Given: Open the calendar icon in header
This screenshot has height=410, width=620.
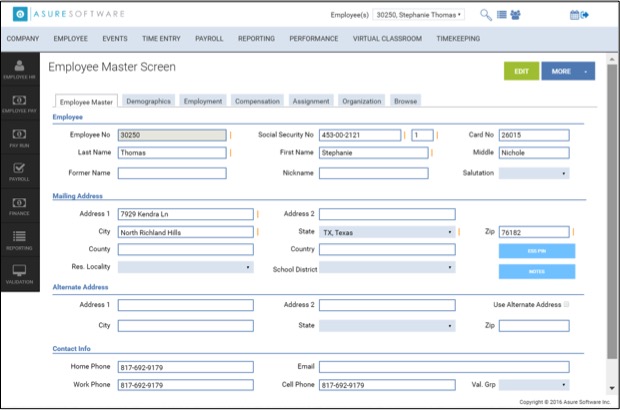Looking at the screenshot, I should [574, 15].
